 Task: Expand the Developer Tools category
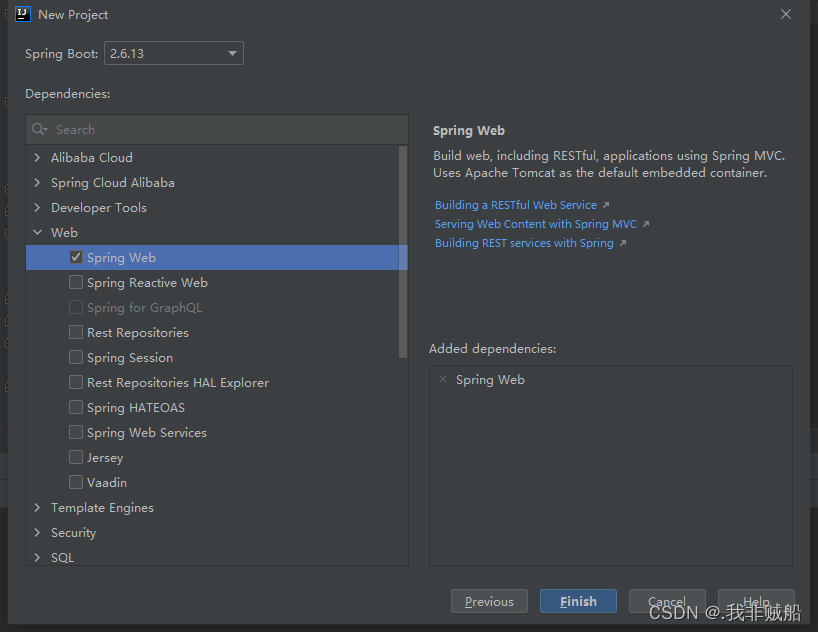[x=37, y=207]
